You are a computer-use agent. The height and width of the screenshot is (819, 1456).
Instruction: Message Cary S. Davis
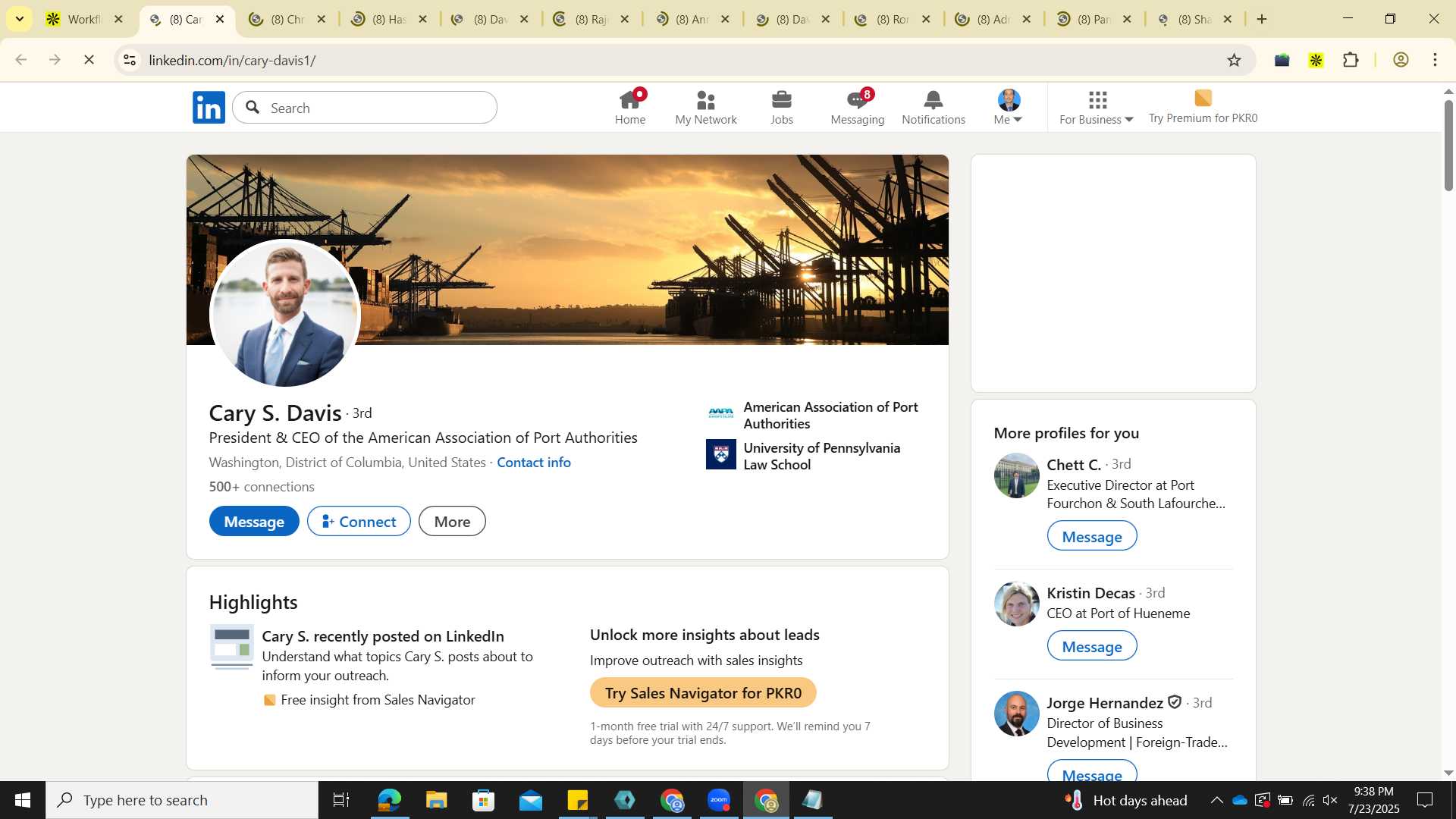coord(254,521)
